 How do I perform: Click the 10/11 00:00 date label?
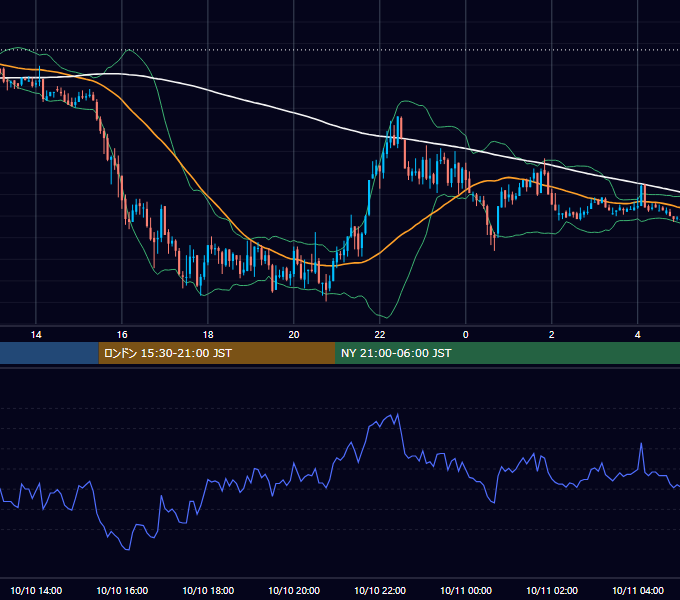pos(465,590)
